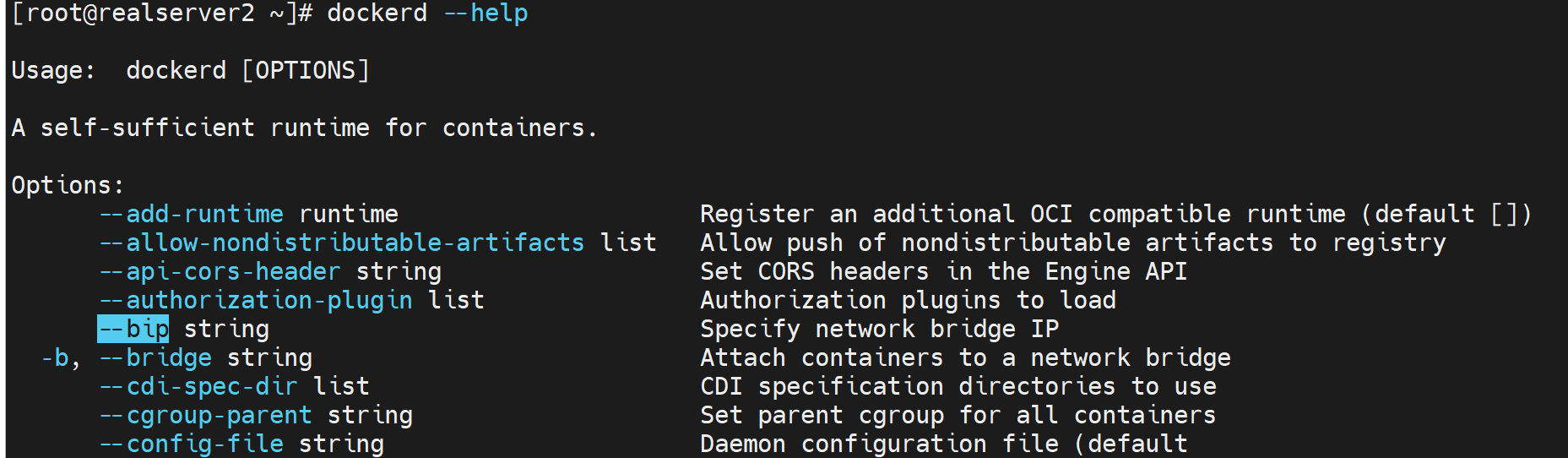Image resolution: width=1568 pixels, height=458 pixels.
Task: Click the --allow-nondistributable-artifacts option
Action: tap(342, 243)
